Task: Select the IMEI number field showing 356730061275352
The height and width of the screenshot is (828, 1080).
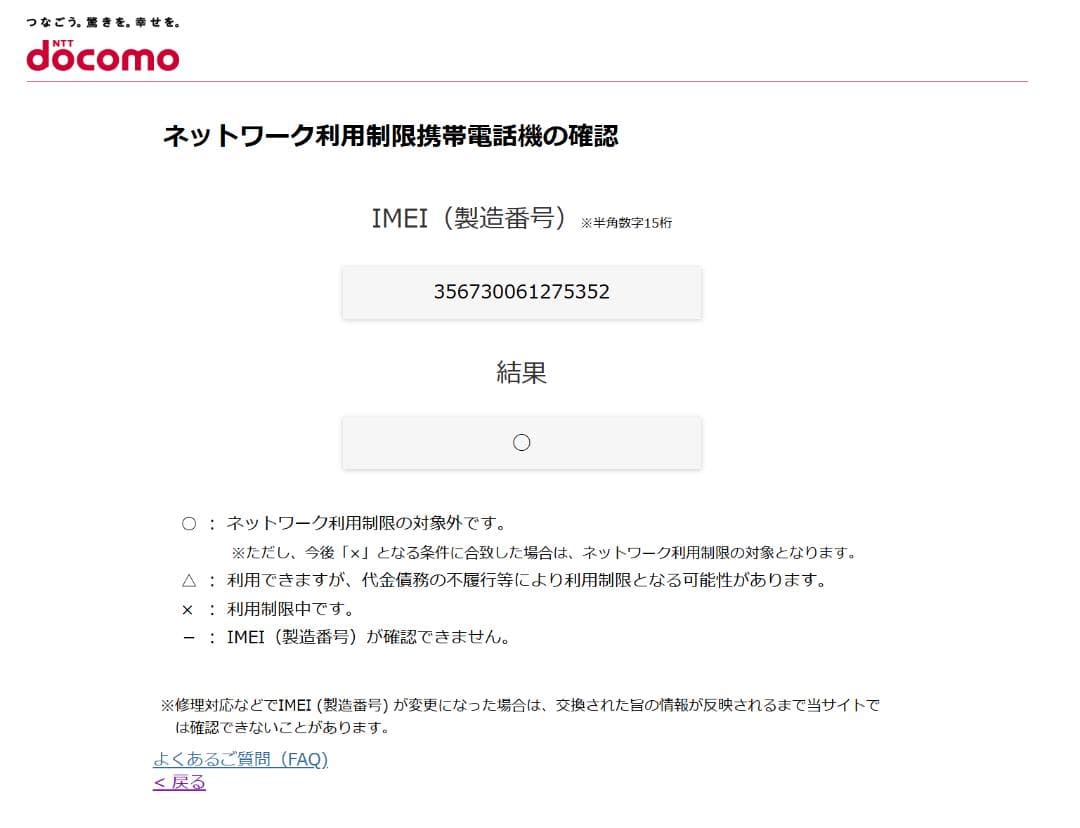Action: click(521, 292)
